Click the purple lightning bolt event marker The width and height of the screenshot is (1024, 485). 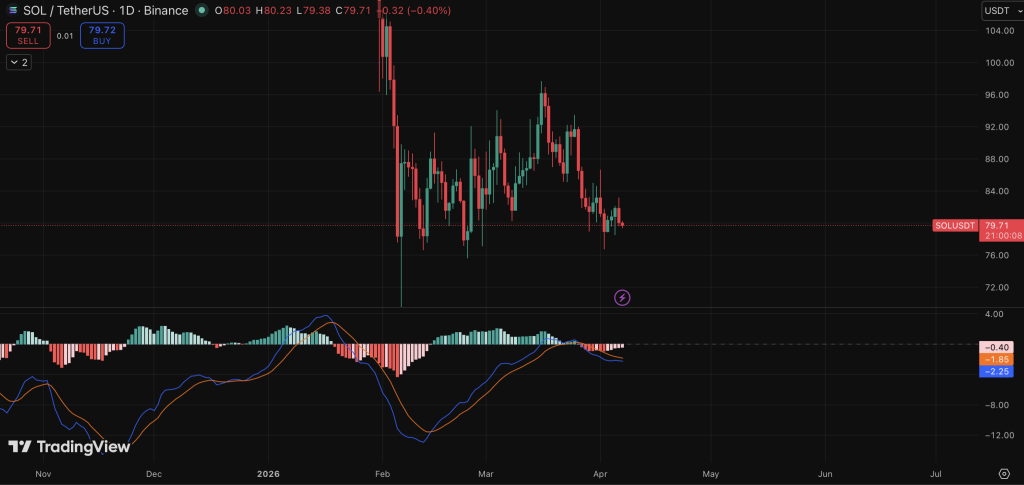pyautogui.click(x=622, y=297)
